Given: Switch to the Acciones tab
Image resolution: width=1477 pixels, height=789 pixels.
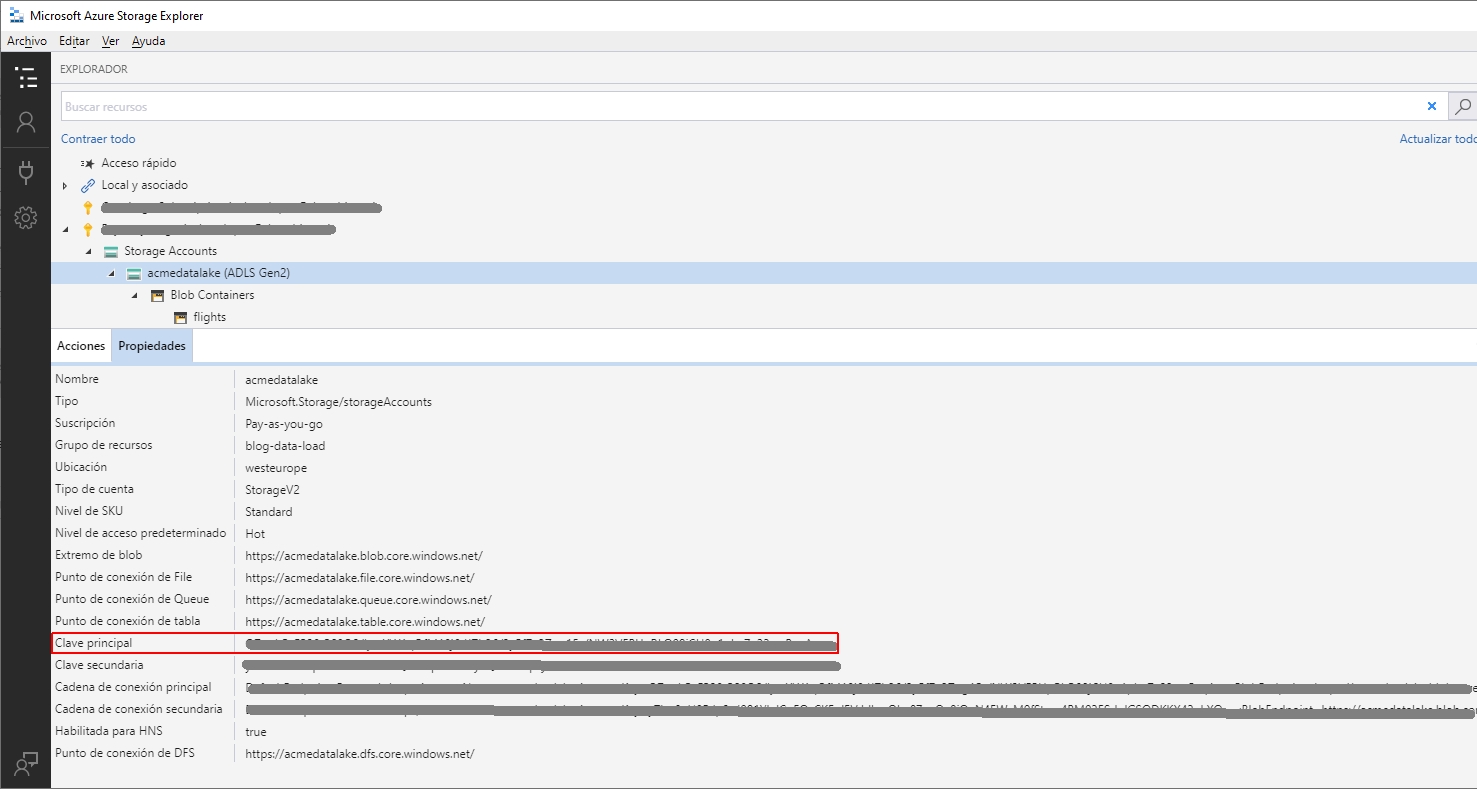Looking at the screenshot, I should (80, 345).
